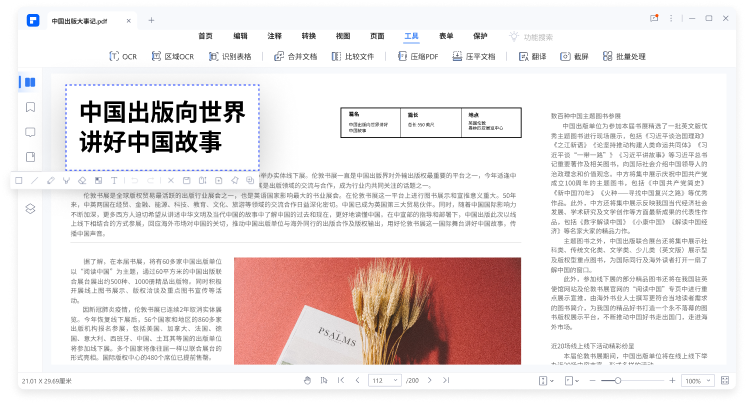This screenshot has width=746, height=404.
Task: Open the 100% zoom level dropdown
Action: pyautogui.click(x=698, y=381)
